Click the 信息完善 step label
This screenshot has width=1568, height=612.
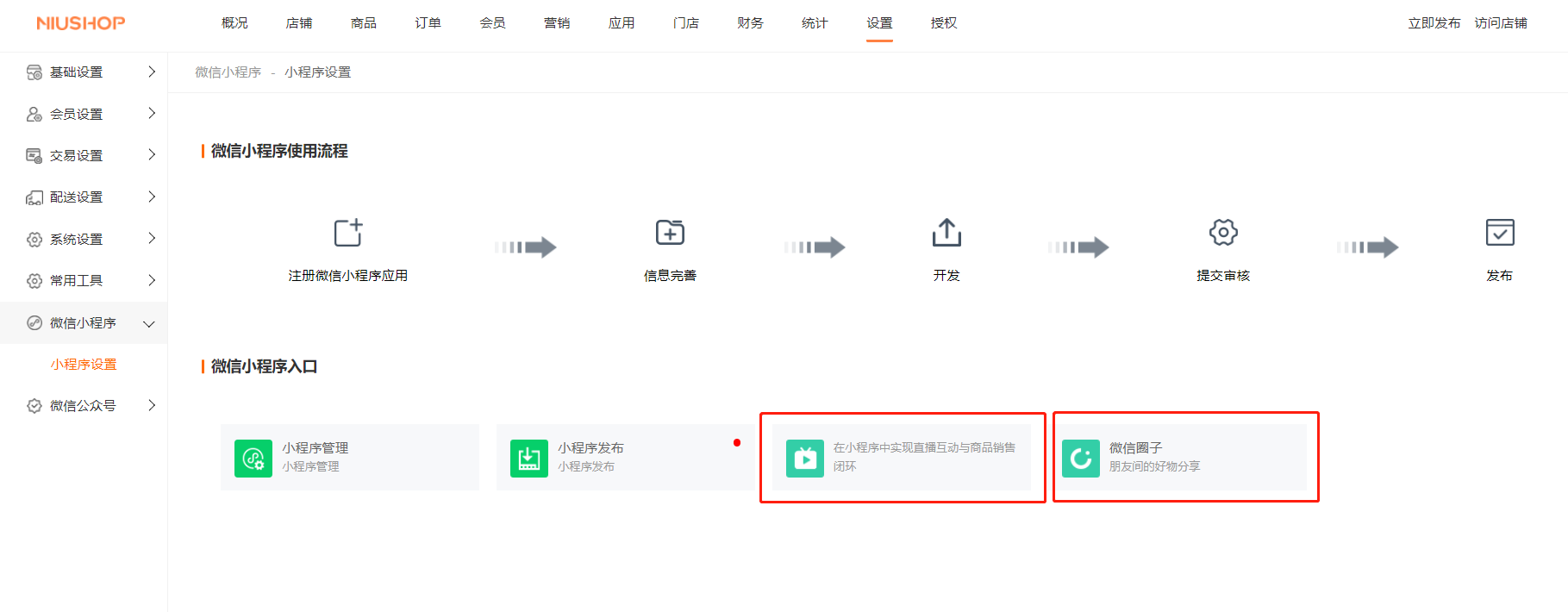coord(670,276)
